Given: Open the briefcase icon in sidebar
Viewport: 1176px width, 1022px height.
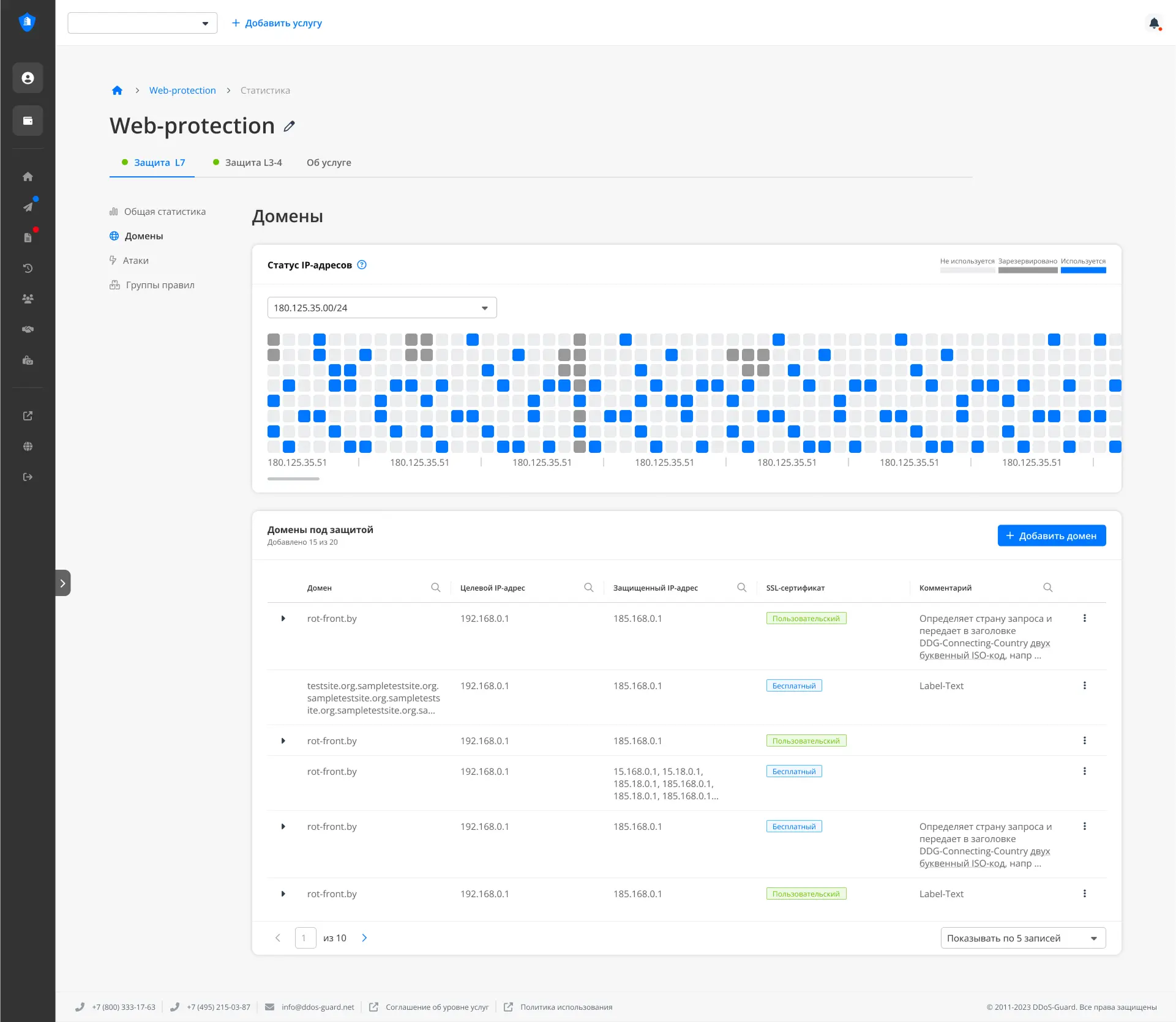Looking at the screenshot, I should 28,360.
